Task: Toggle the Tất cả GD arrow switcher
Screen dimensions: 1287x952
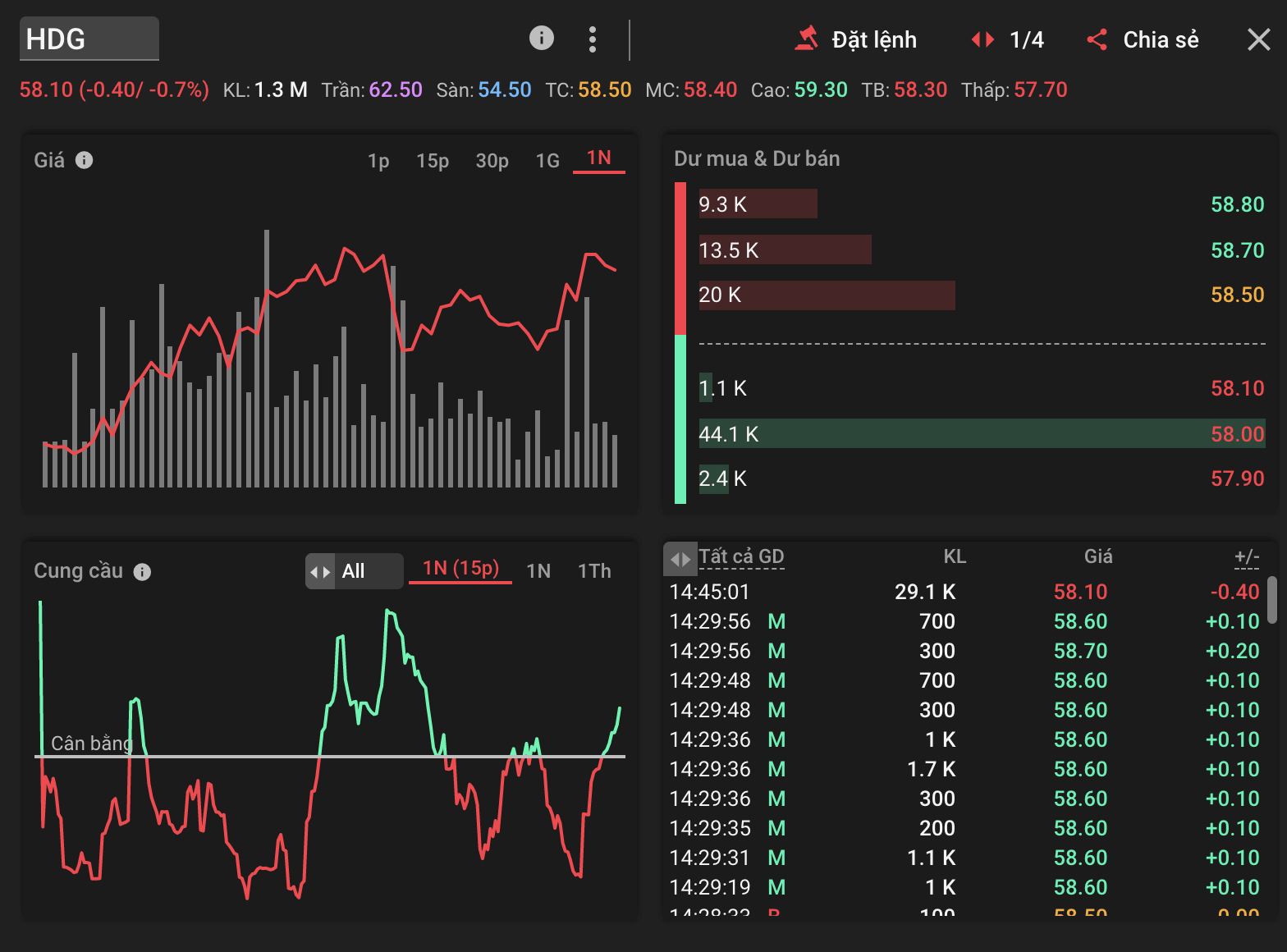Action: pos(680,559)
